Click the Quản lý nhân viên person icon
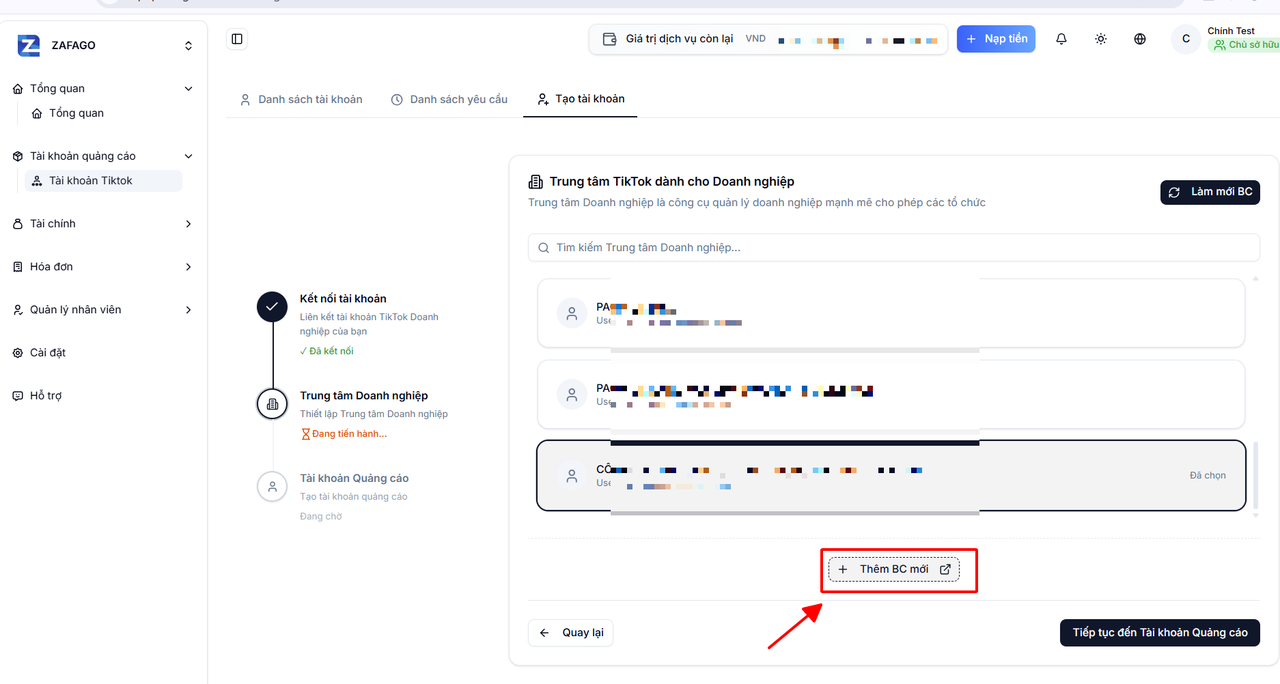 pos(18,310)
